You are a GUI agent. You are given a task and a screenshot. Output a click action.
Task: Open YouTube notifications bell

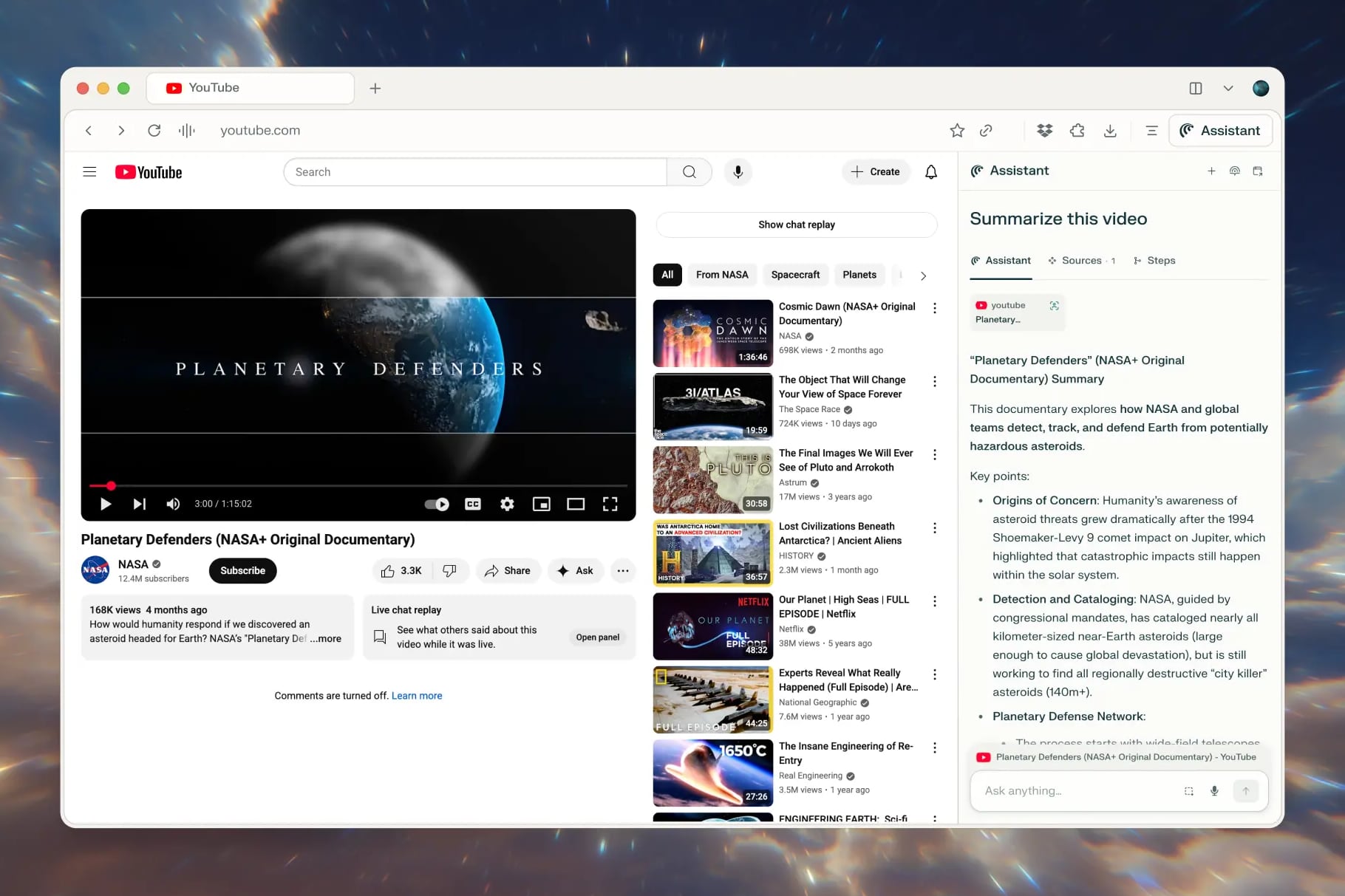tap(931, 172)
